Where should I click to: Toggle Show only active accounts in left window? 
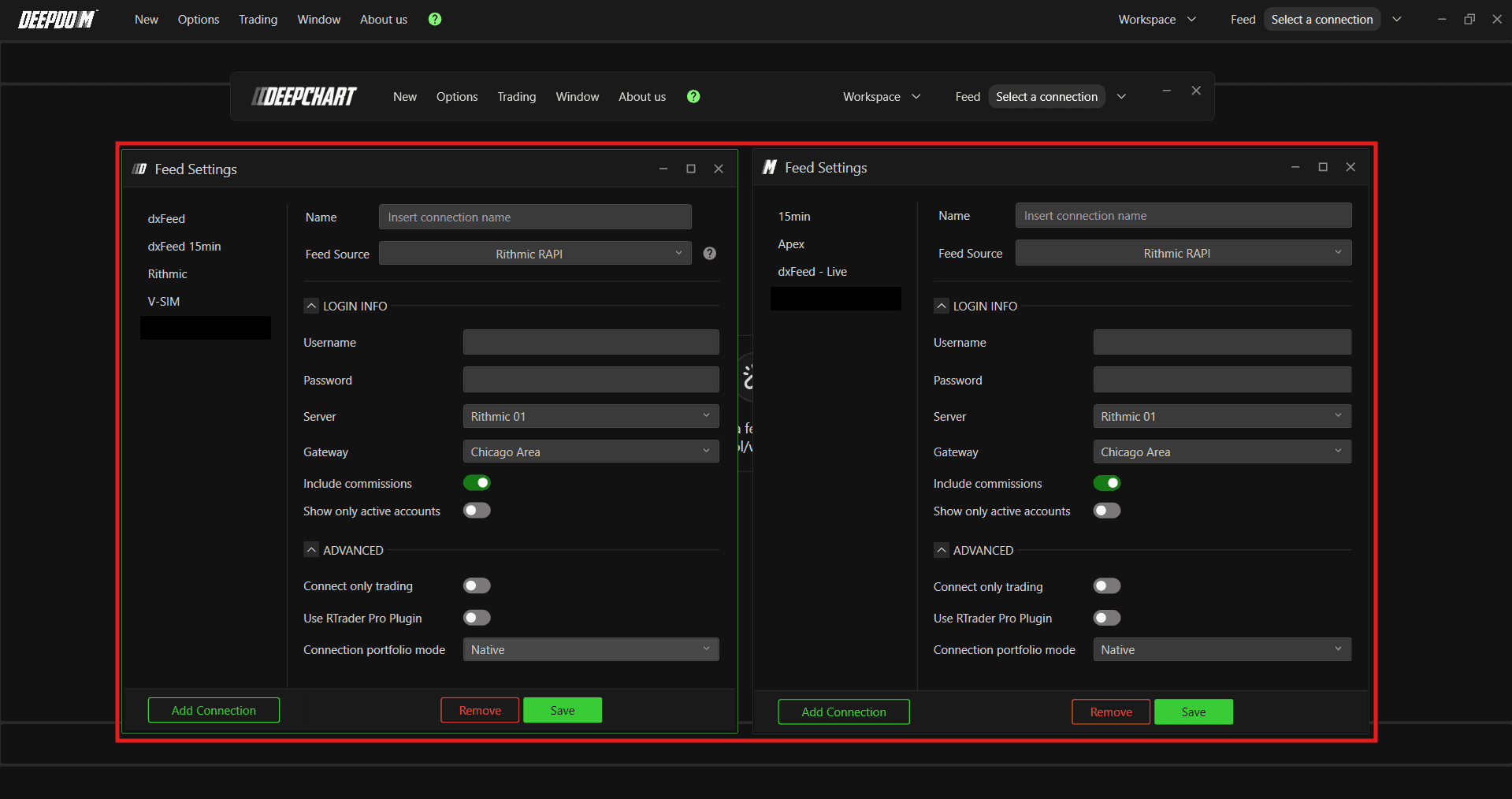[477, 511]
